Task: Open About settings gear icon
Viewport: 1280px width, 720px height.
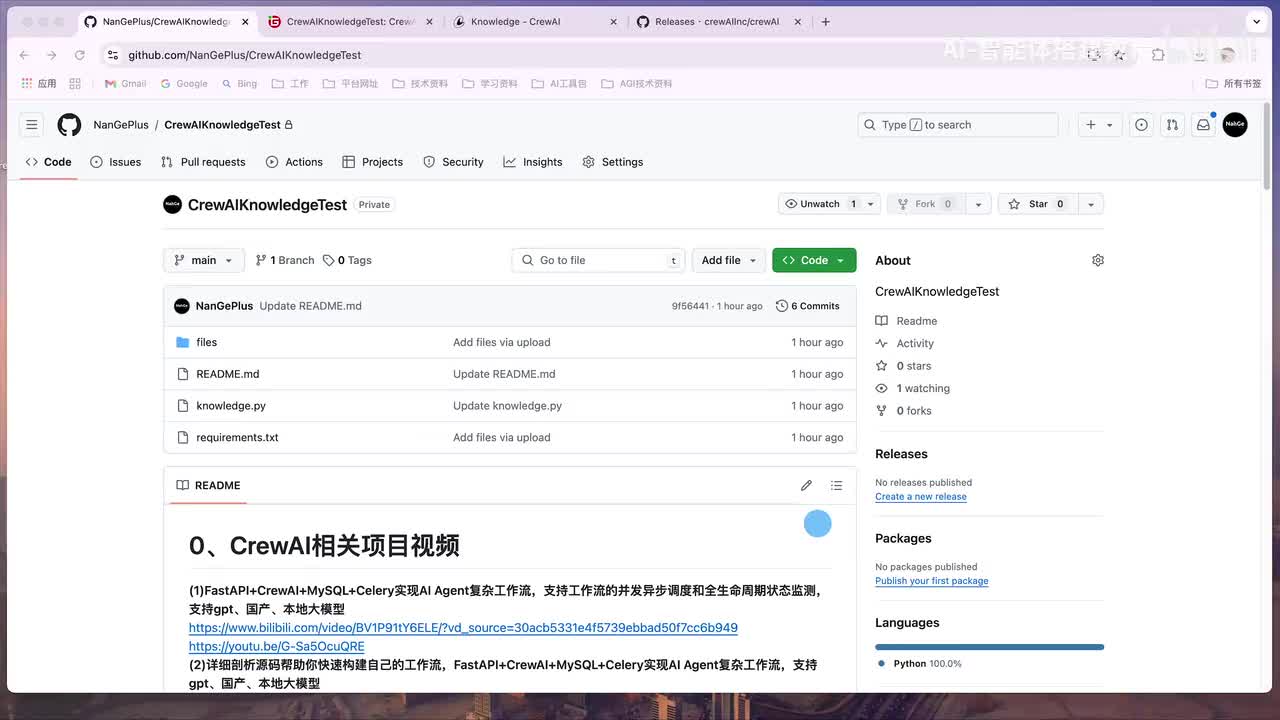Action: (x=1098, y=260)
